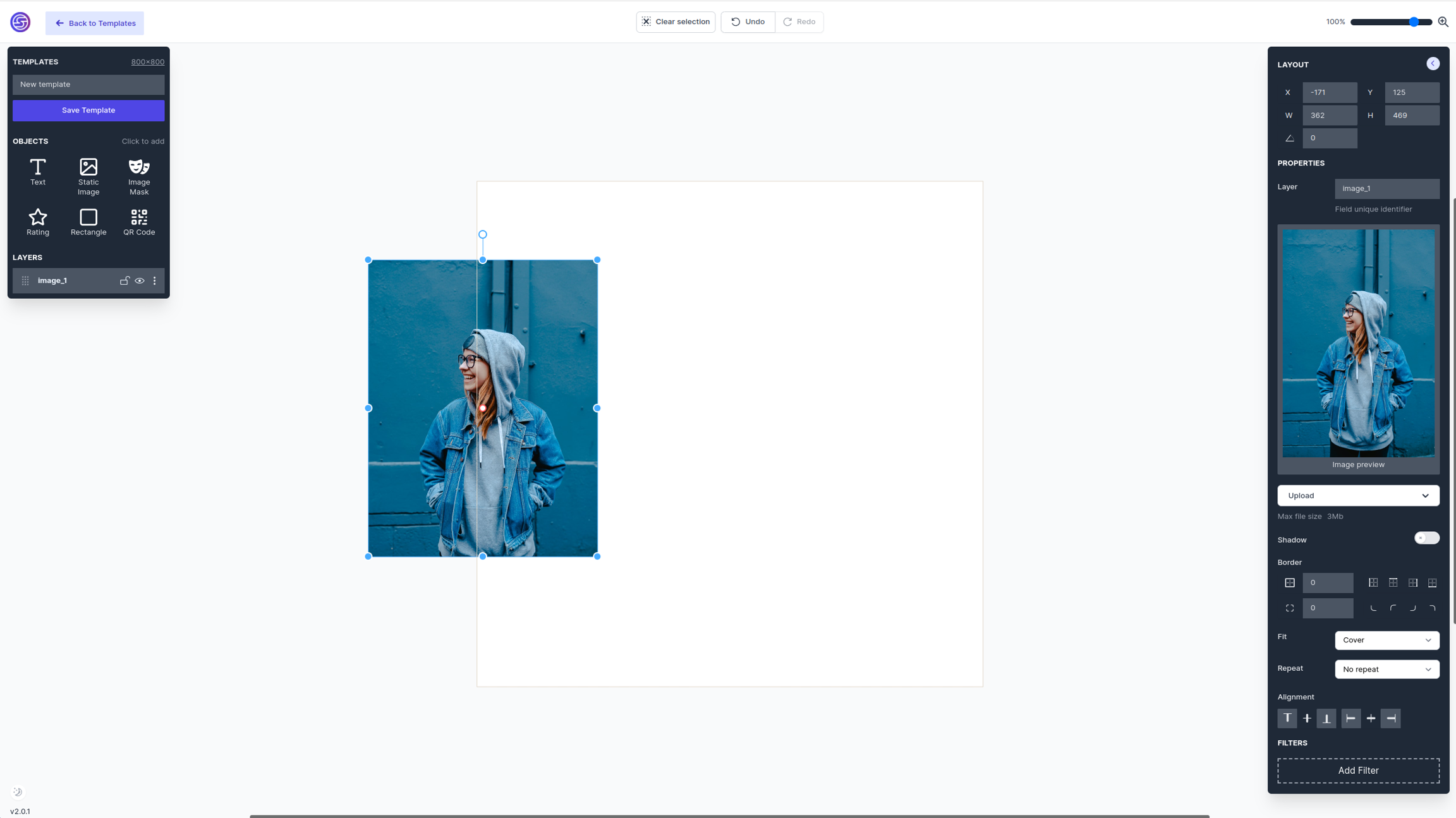Toggle the image_1 layer lock

[x=124, y=280]
